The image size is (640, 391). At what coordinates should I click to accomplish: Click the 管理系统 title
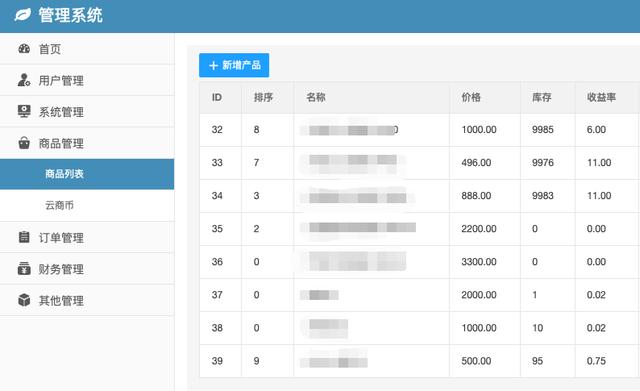[71, 16]
